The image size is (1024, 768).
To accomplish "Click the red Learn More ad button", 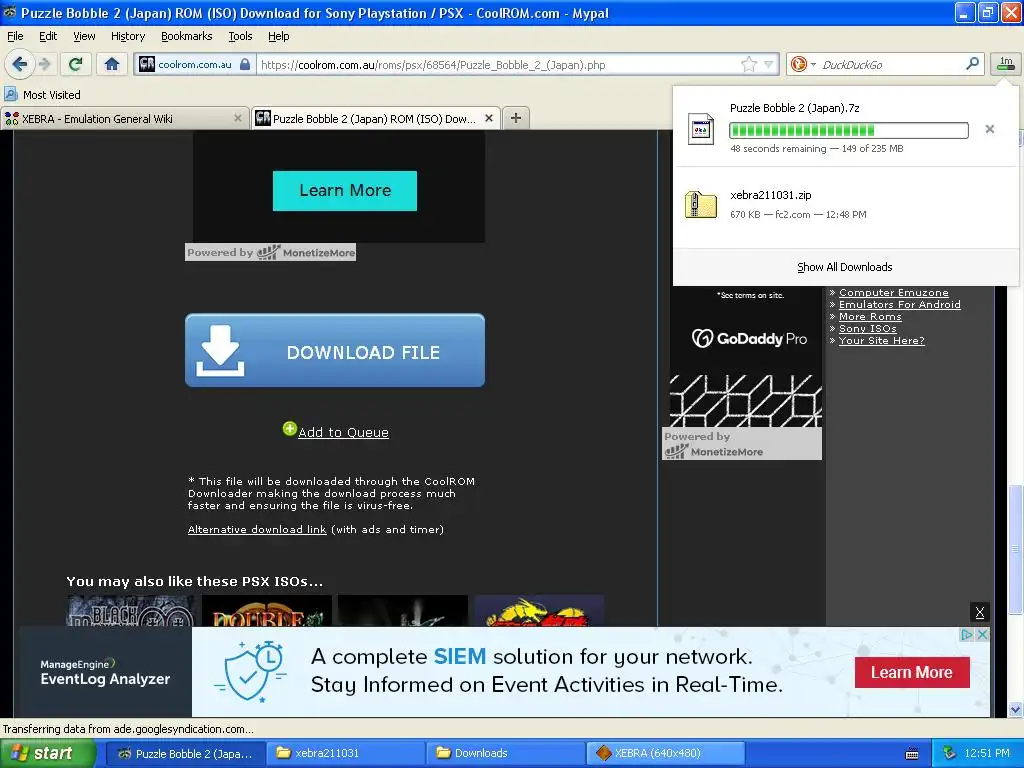I will pyautogui.click(x=912, y=672).
